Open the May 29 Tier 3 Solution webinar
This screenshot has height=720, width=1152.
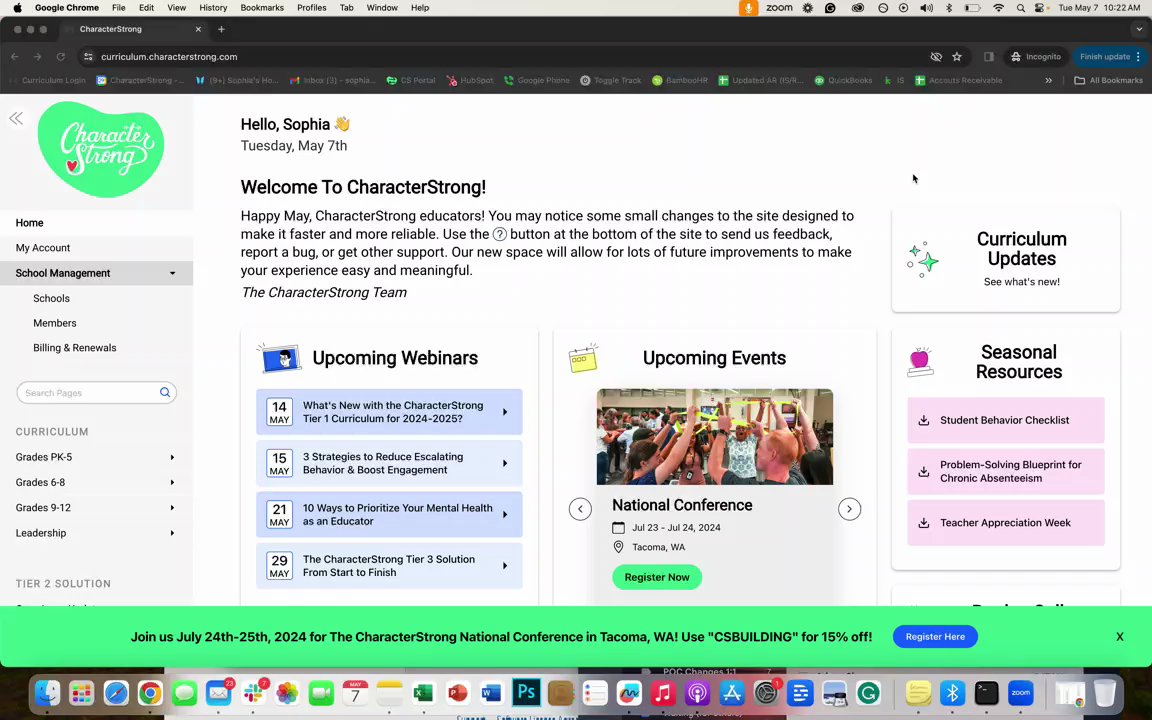pyautogui.click(x=389, y=566)
